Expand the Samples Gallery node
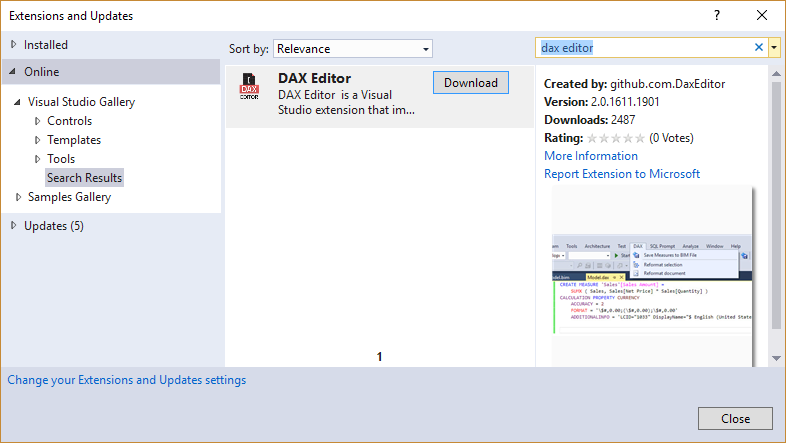Image resolution: width=786 pixels, height=443 pixels. coord(18,197)
